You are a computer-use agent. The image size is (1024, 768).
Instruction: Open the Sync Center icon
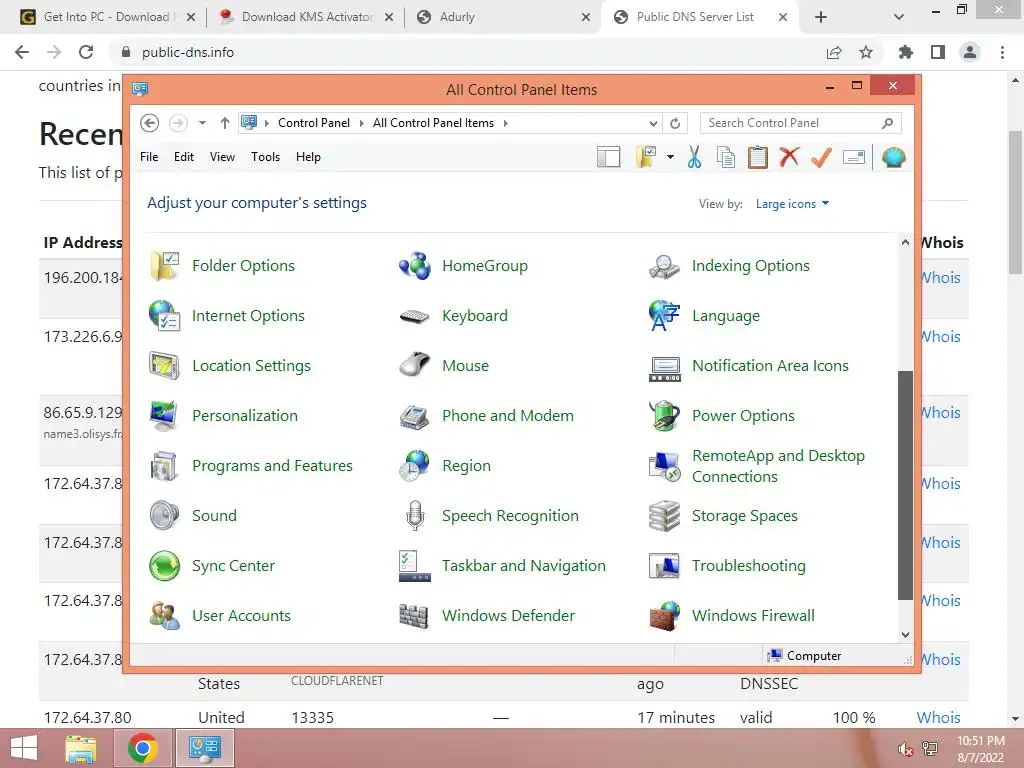(165, 566)
